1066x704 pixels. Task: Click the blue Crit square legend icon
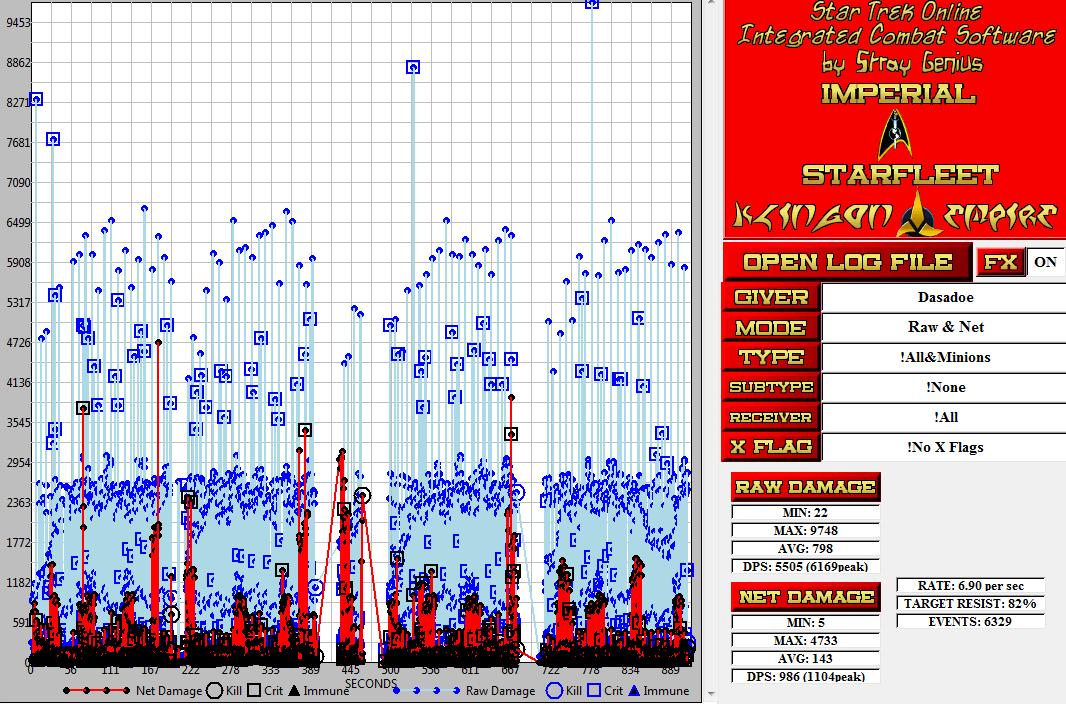point(594,690)
